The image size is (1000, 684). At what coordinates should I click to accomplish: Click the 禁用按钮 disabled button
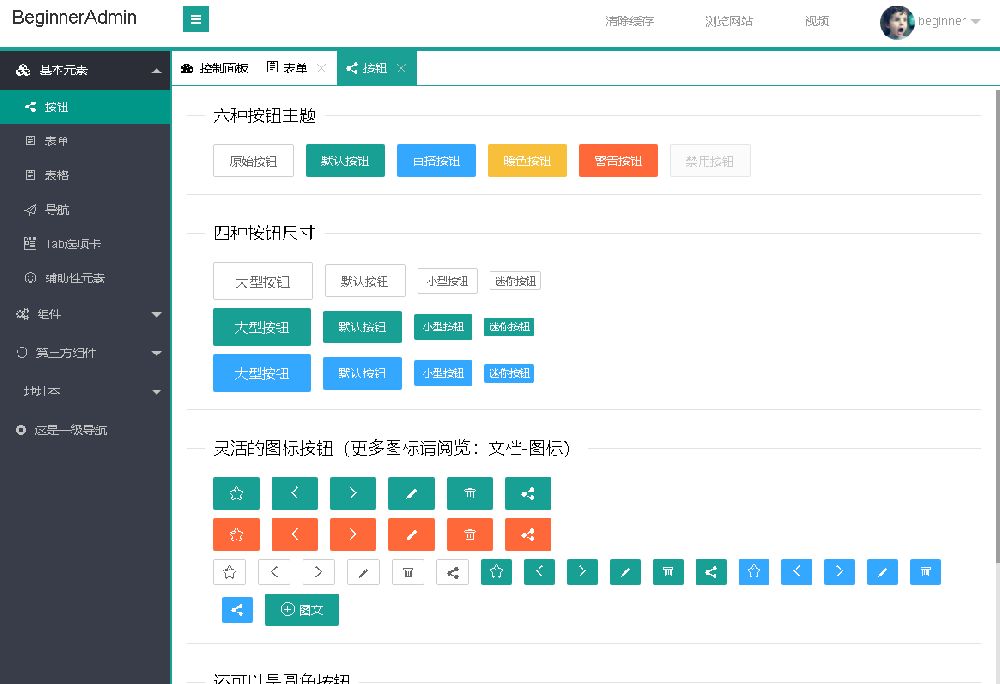pyautogui.click(x=710, y=160)
